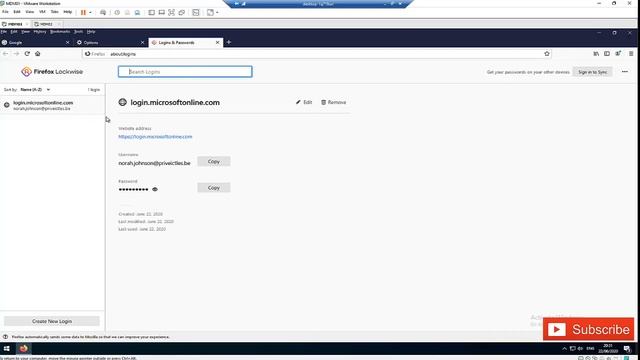Switch VMware to Unity mode

point(182,13)
